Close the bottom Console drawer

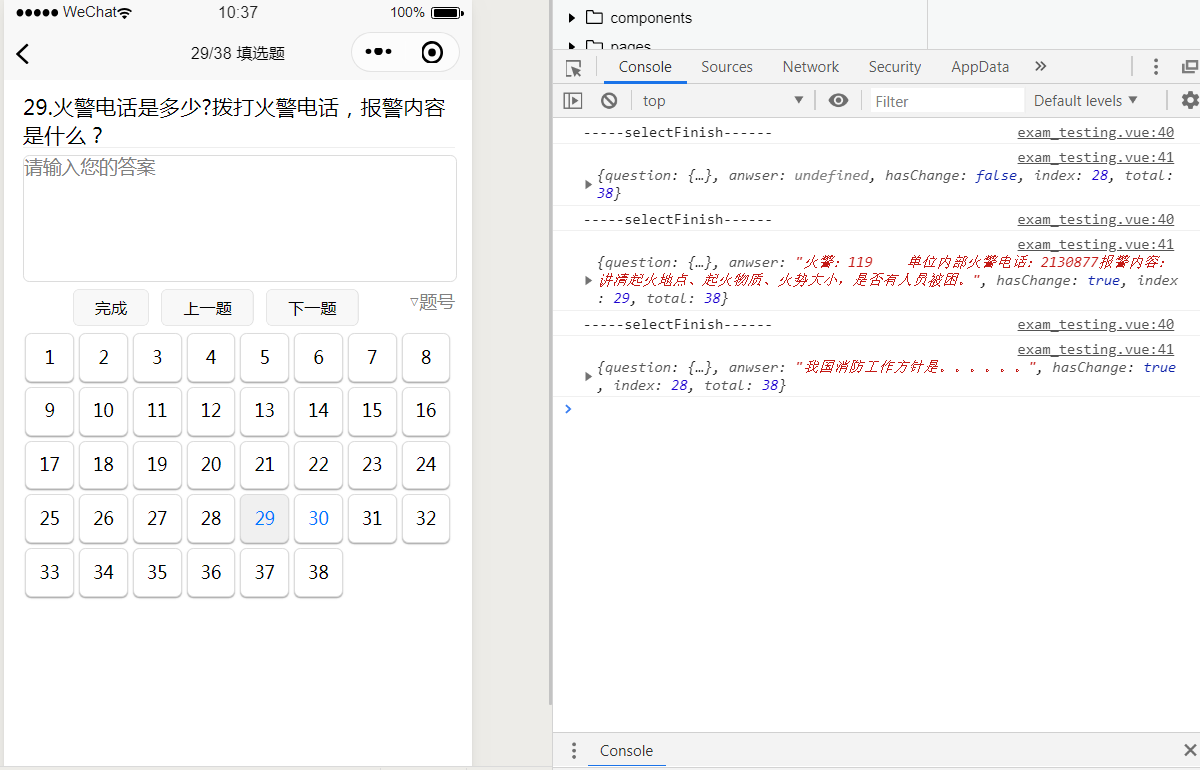click(1189, 751)
